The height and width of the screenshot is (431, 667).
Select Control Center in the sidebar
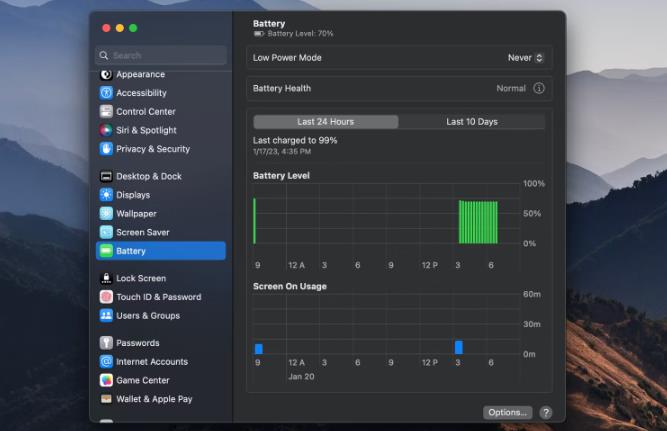click(161, 111)
